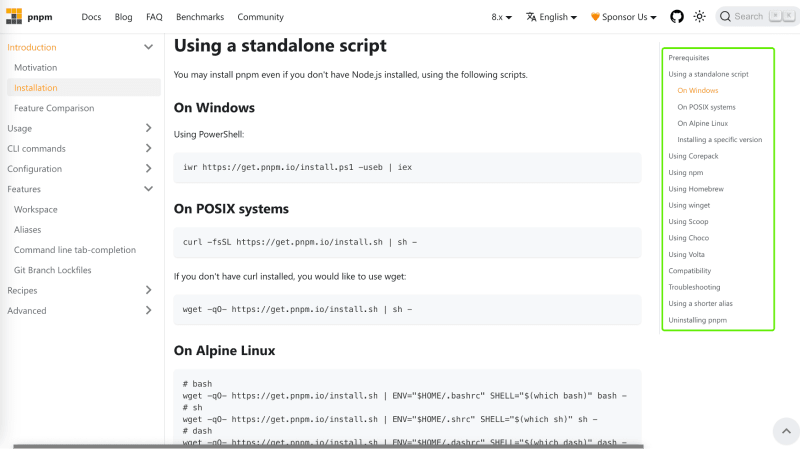Open the Community menu item
This screenshot has width=800, height=449.
pyautogui.click(x=260, y=17)
